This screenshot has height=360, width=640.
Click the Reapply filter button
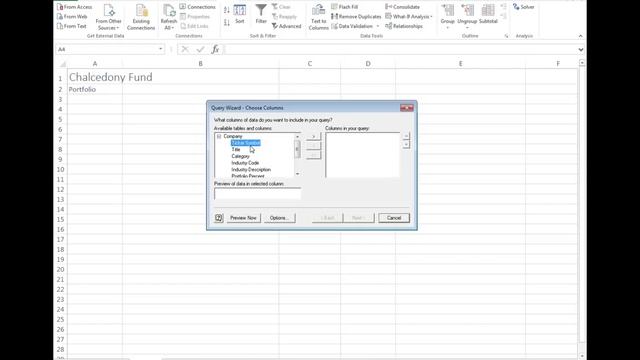(x=284, y=17)
